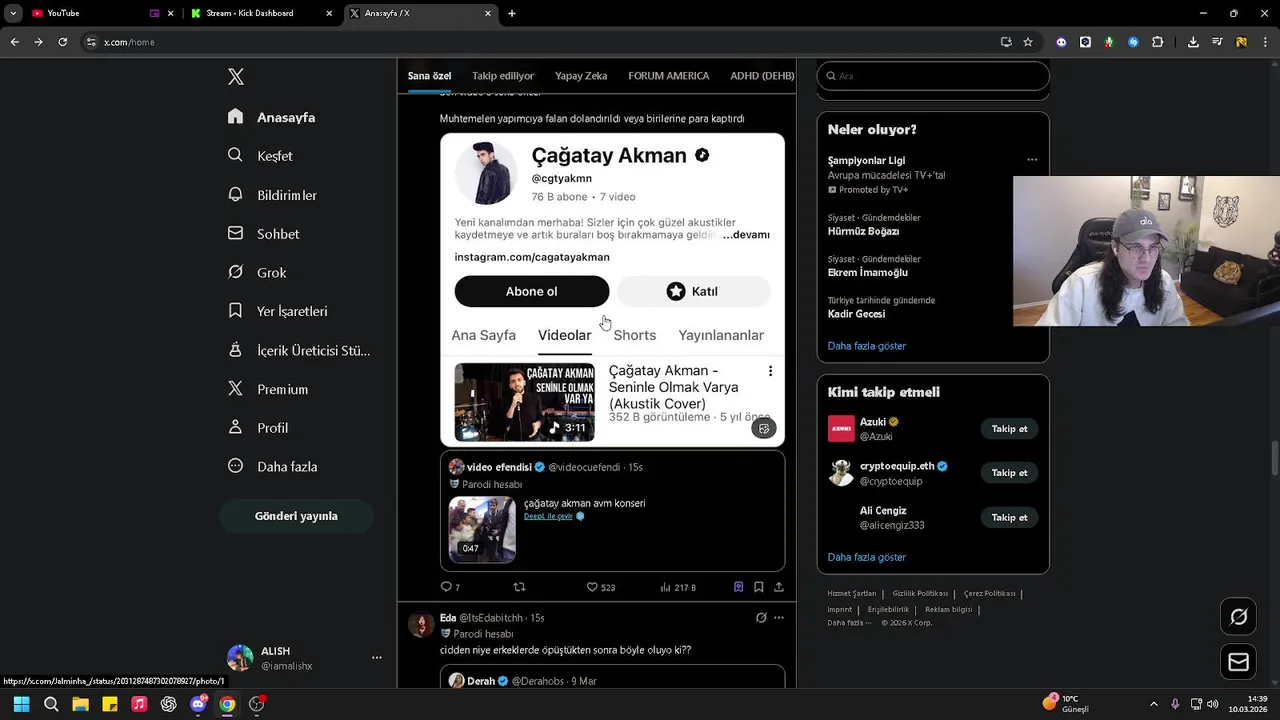Click the repost icon on post
The image size is (1280, 720).
coord(519,587)
